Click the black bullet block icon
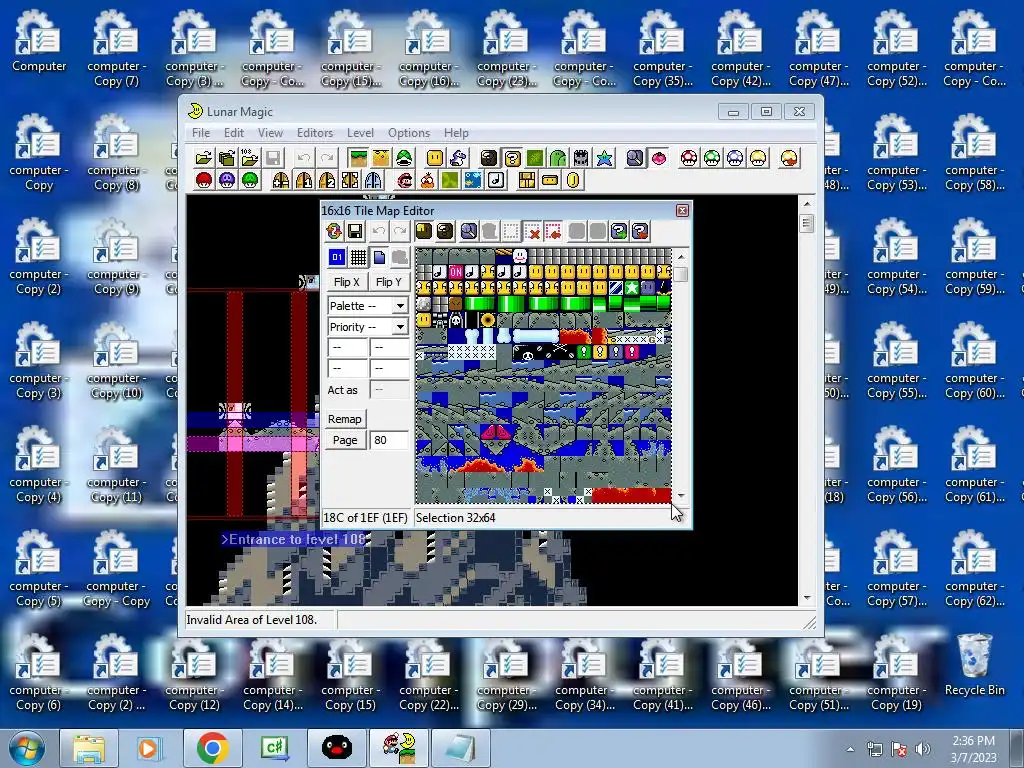The height and width of the screenshot is (768, 1024). pos(489,158)
